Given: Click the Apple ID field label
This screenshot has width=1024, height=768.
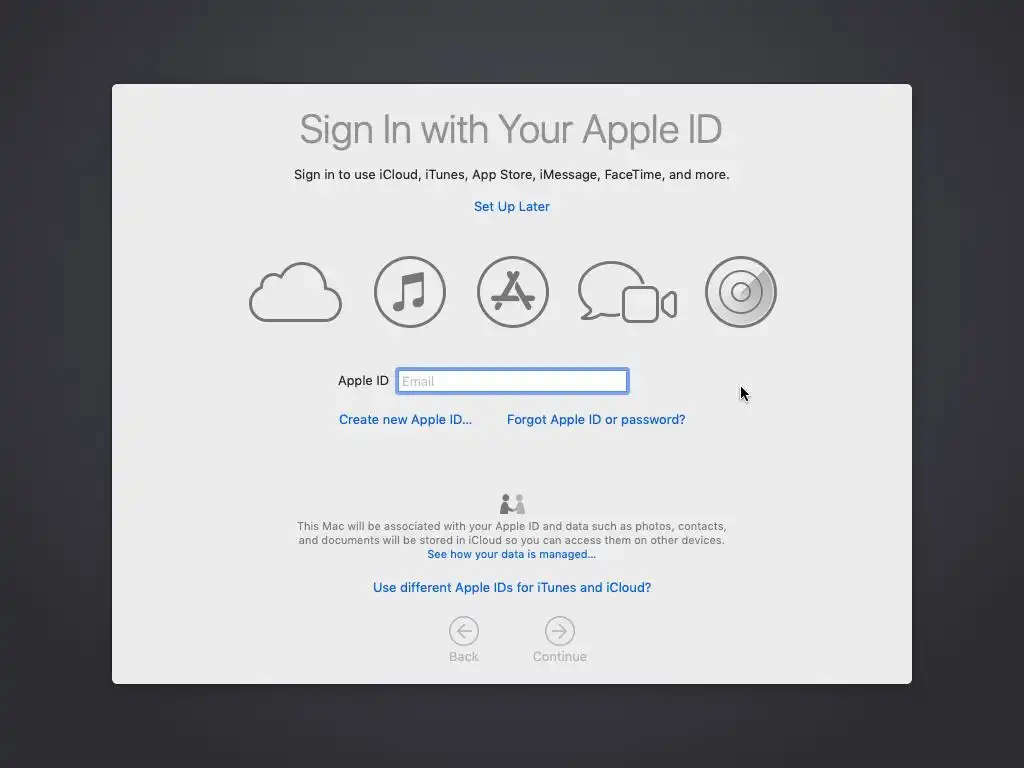Looking at the screenshot, I should (363, 381).
